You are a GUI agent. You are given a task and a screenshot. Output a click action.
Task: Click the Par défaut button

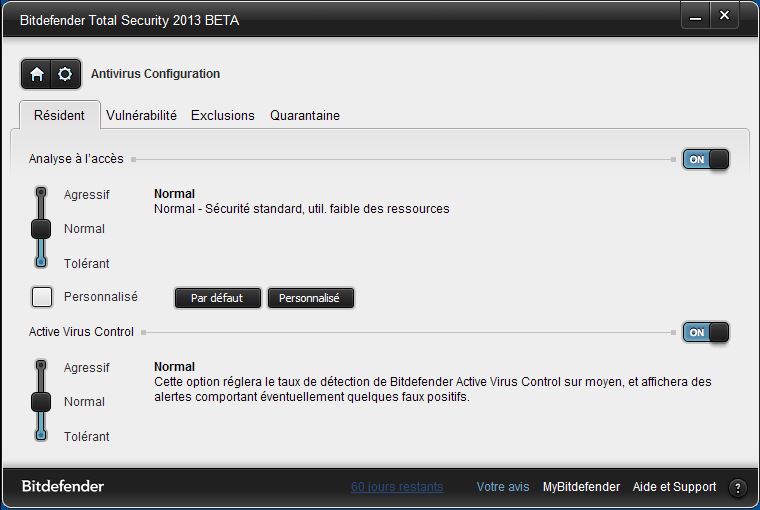click(x=217, y=298)
